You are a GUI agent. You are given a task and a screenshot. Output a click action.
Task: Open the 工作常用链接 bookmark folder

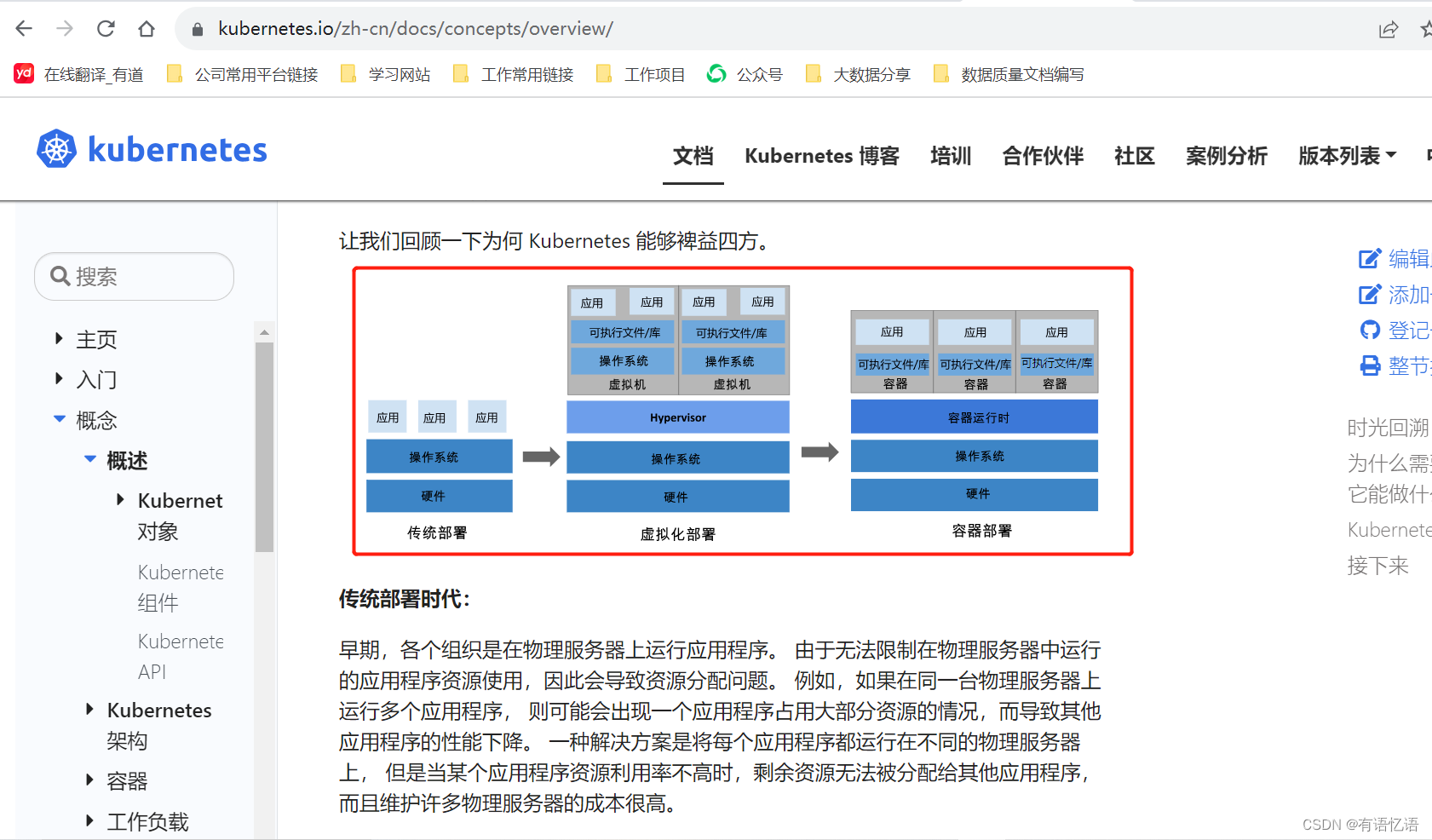point(514,74)
